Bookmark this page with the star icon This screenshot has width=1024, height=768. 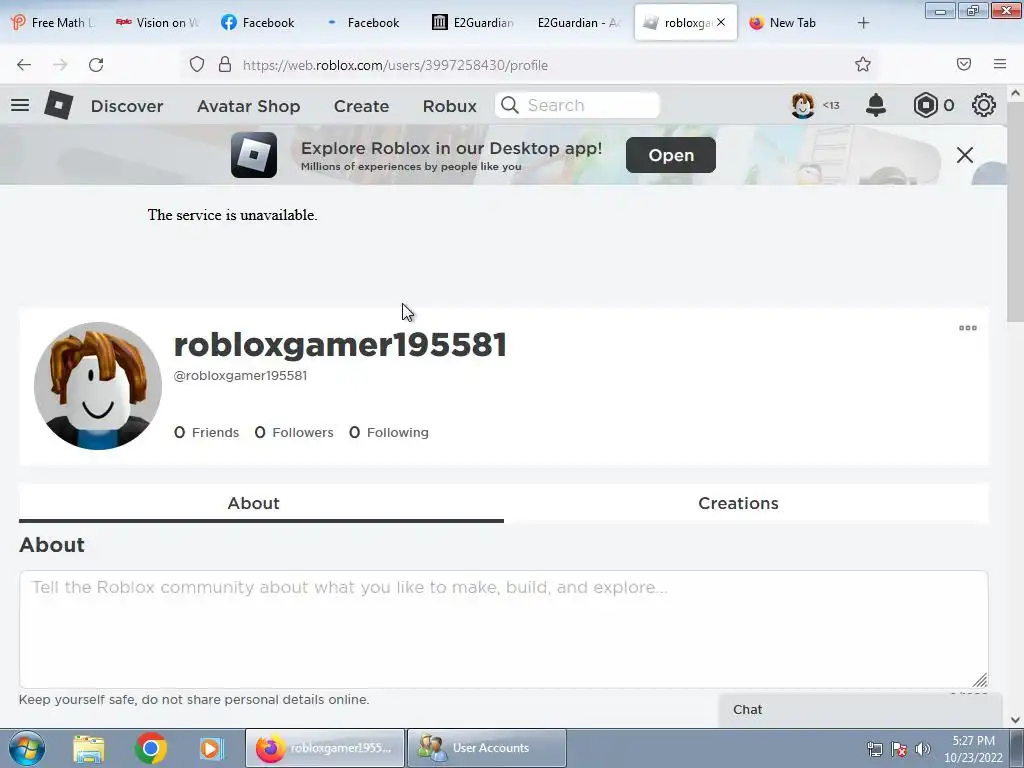pos(863,64)
